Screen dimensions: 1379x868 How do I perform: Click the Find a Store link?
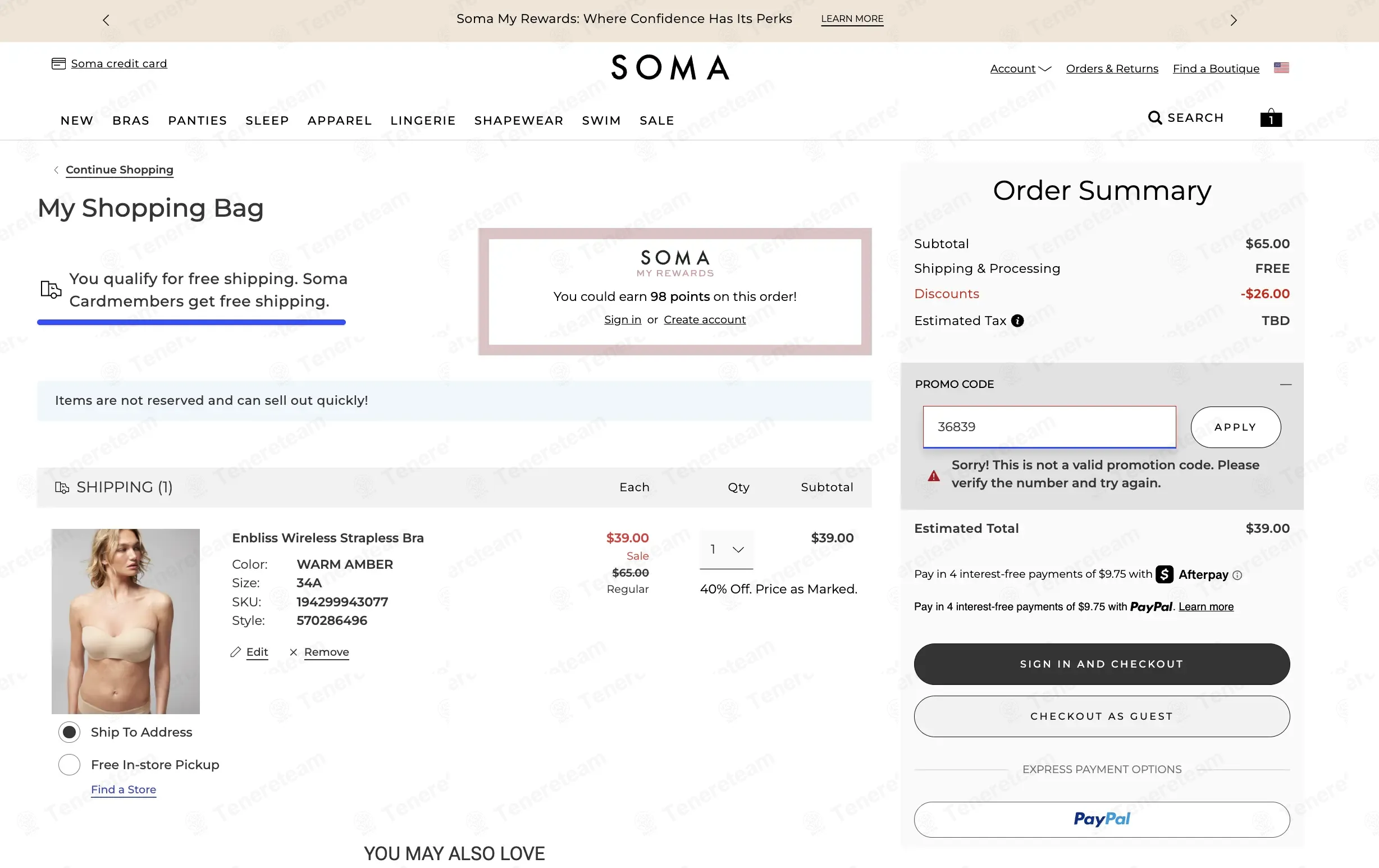pos(123,789)
